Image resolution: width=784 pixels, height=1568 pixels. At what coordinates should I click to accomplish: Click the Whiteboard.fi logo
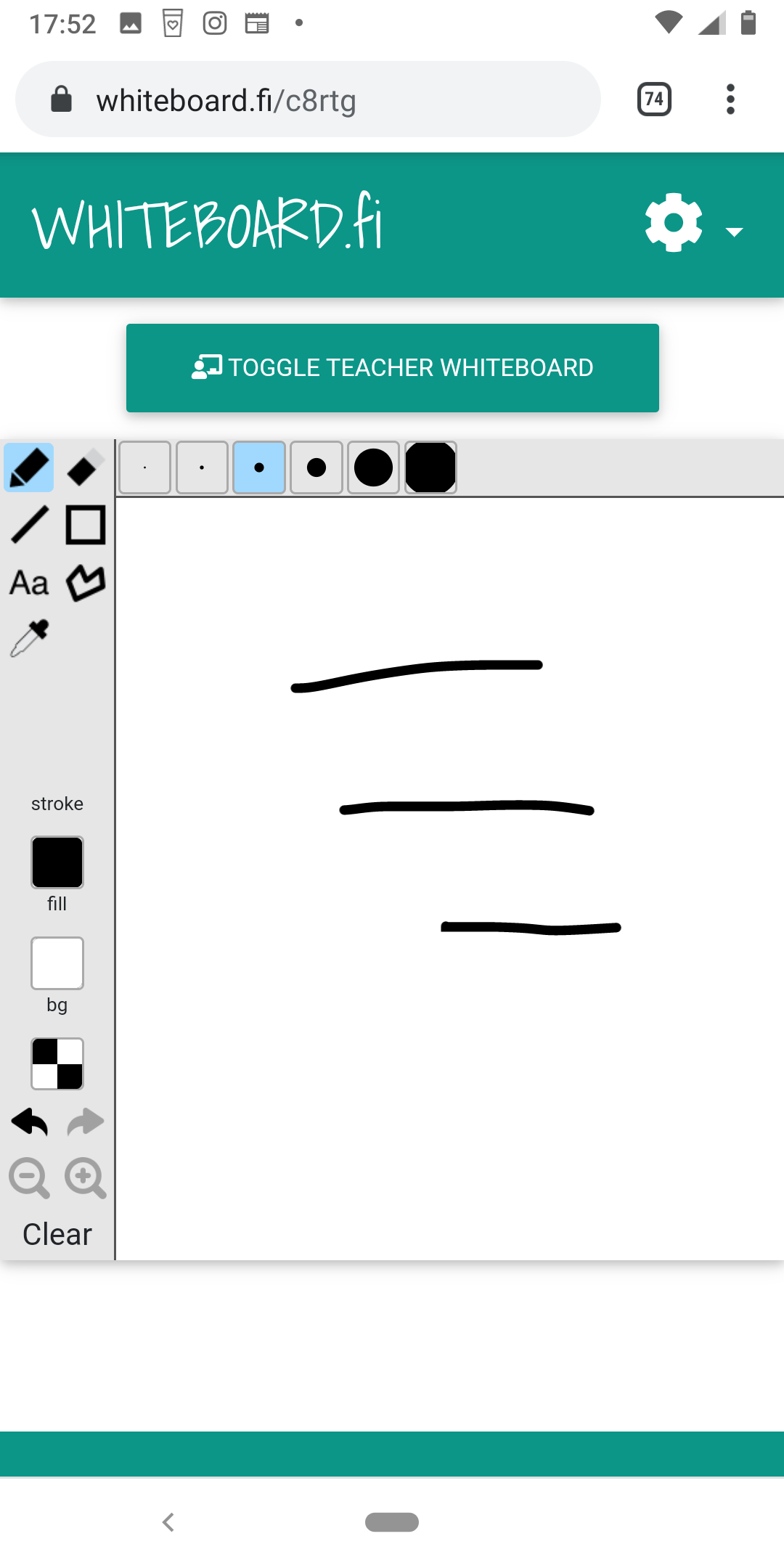pyautogui.click(x=208, y=222)
